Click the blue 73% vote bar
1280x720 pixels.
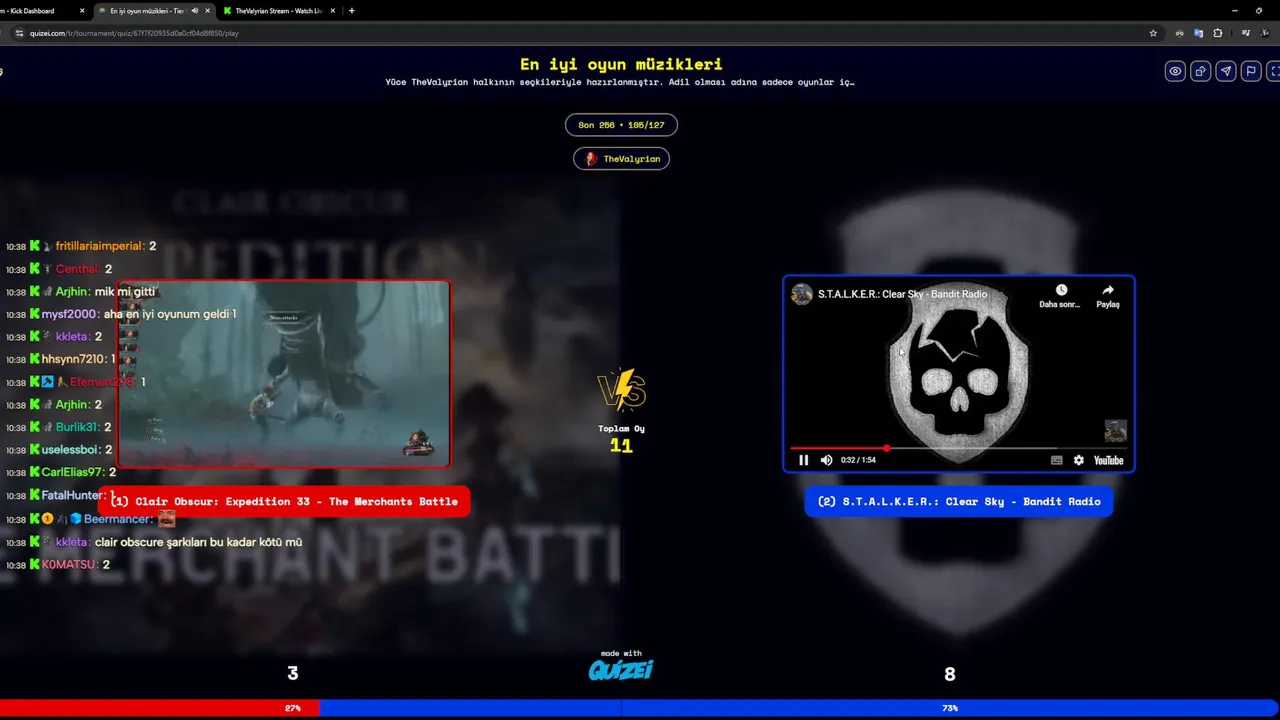point(799,708)
